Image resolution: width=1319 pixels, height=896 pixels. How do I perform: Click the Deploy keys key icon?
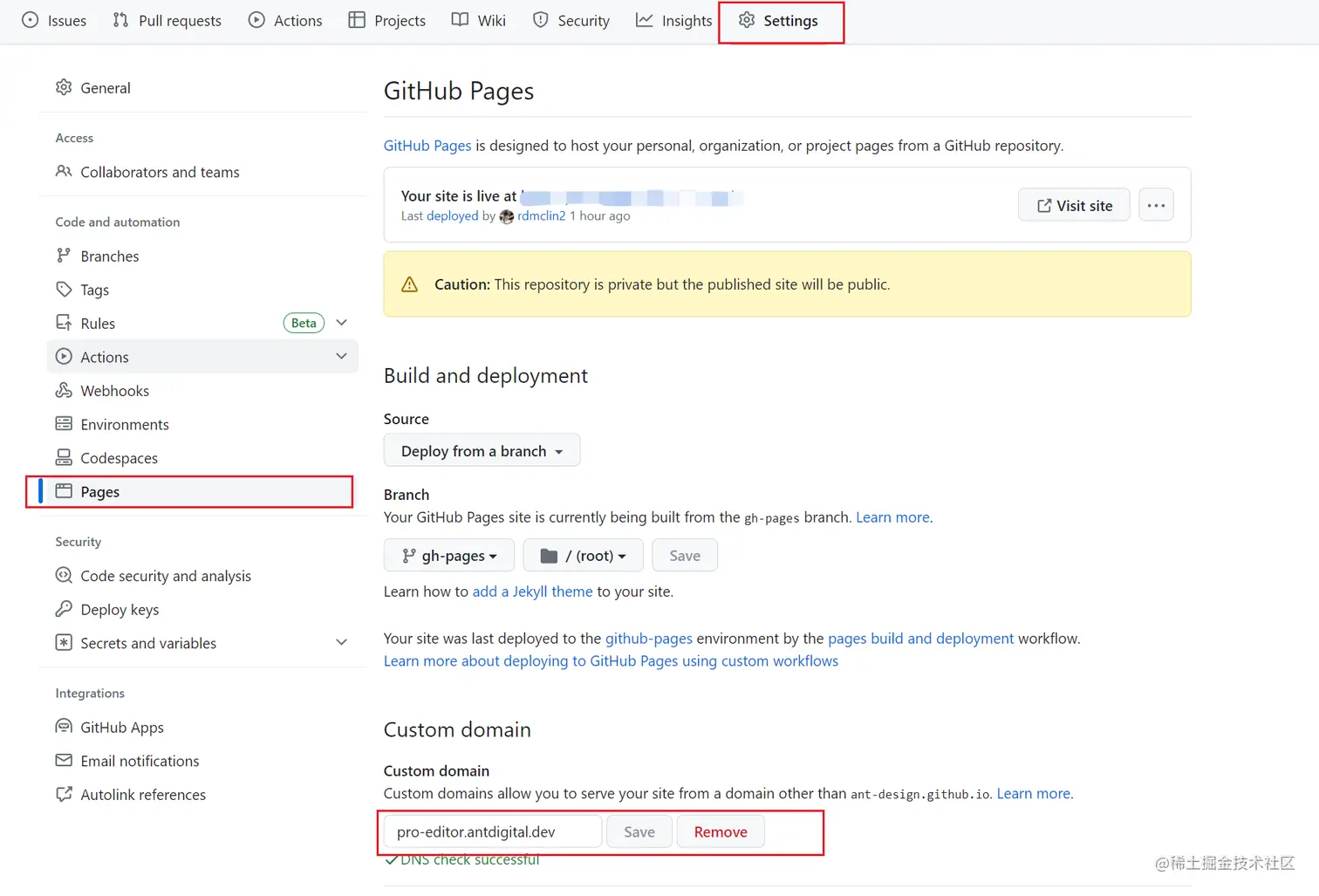(x=64, y=609)
